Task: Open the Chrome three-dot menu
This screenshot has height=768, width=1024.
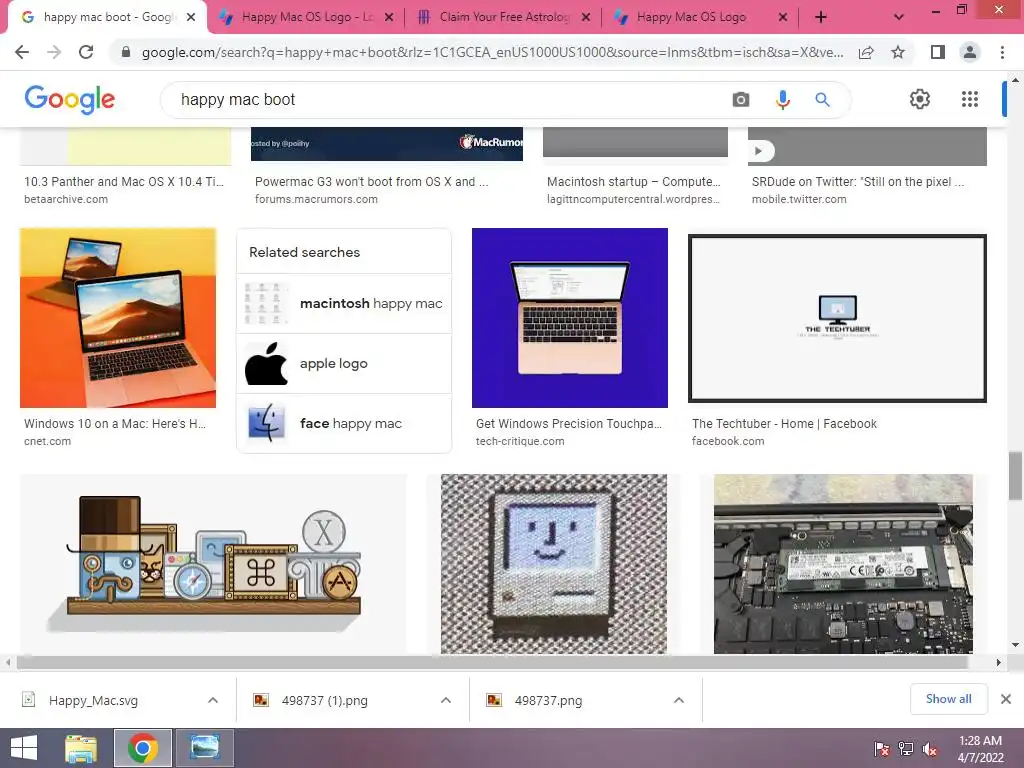Action: [x=1002, y=52]
